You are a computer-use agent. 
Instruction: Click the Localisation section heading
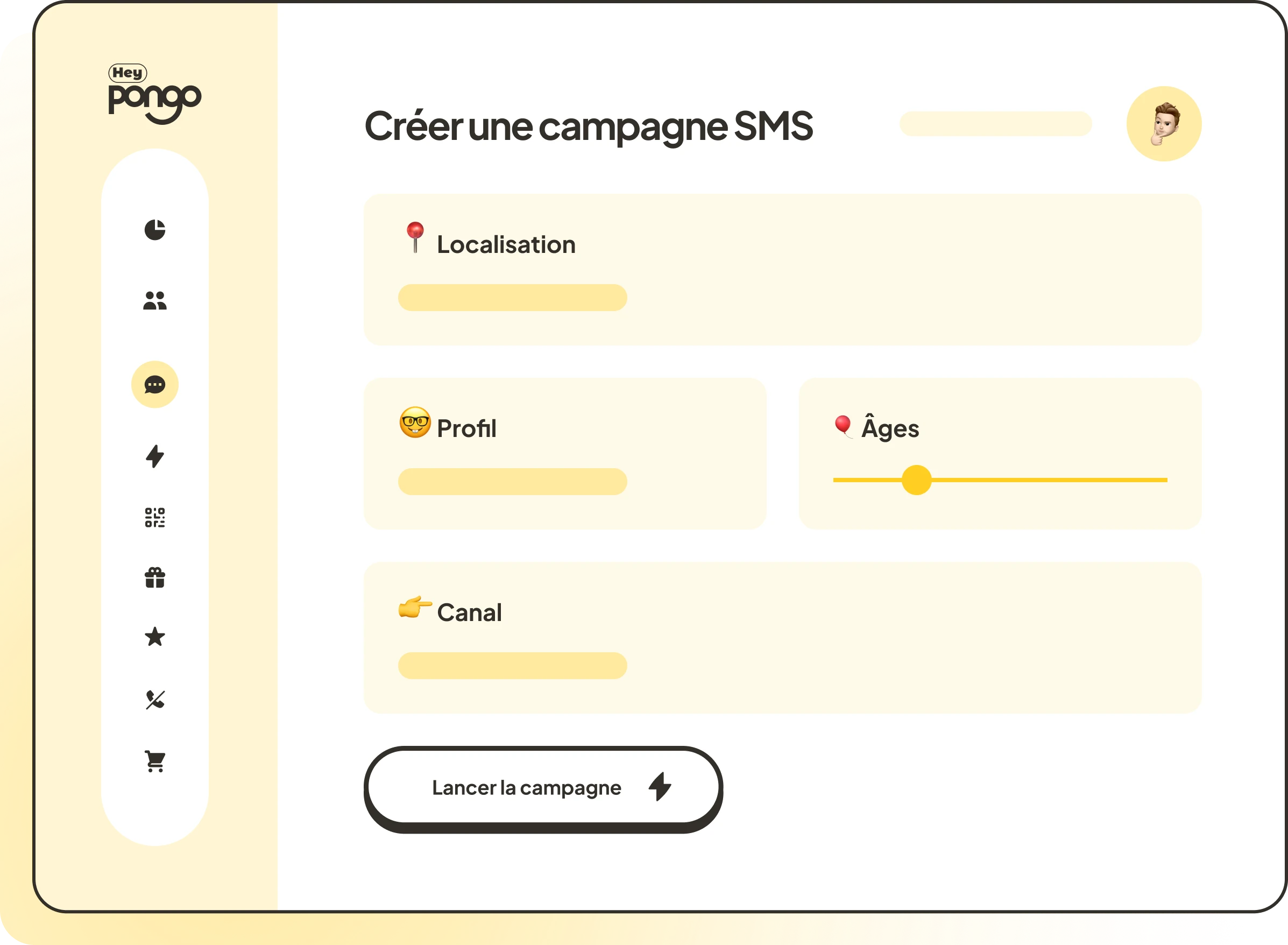[x=507, y=245]
